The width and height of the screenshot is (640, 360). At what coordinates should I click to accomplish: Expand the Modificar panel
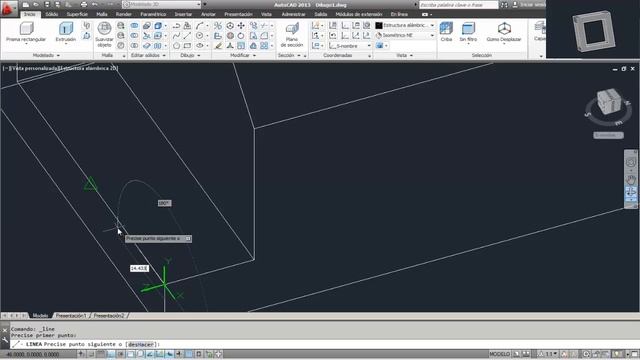(243, 56)
